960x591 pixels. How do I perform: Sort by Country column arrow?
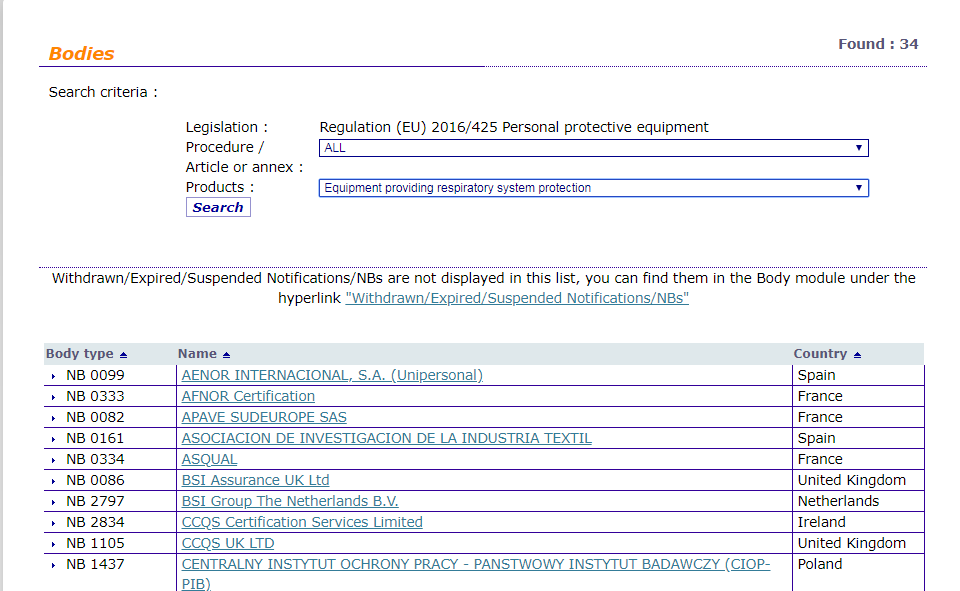(x=857, y=355)
